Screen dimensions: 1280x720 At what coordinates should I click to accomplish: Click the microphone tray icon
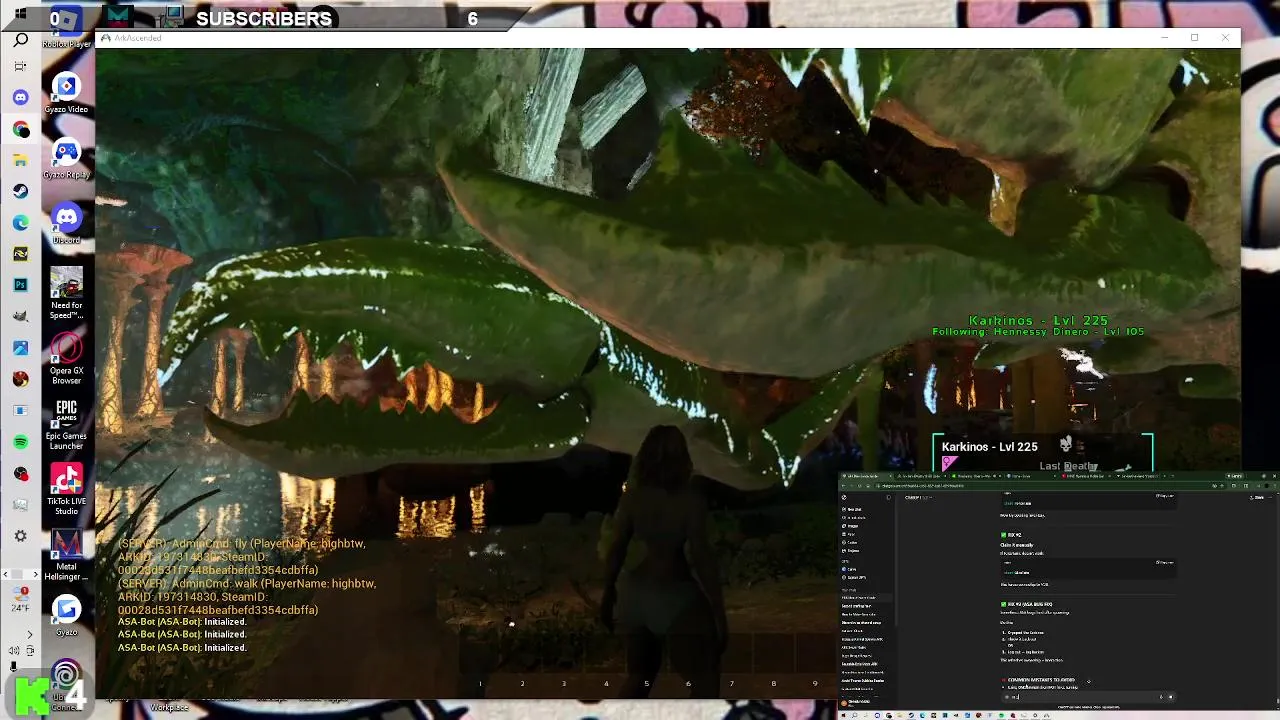tap(13, 665)
